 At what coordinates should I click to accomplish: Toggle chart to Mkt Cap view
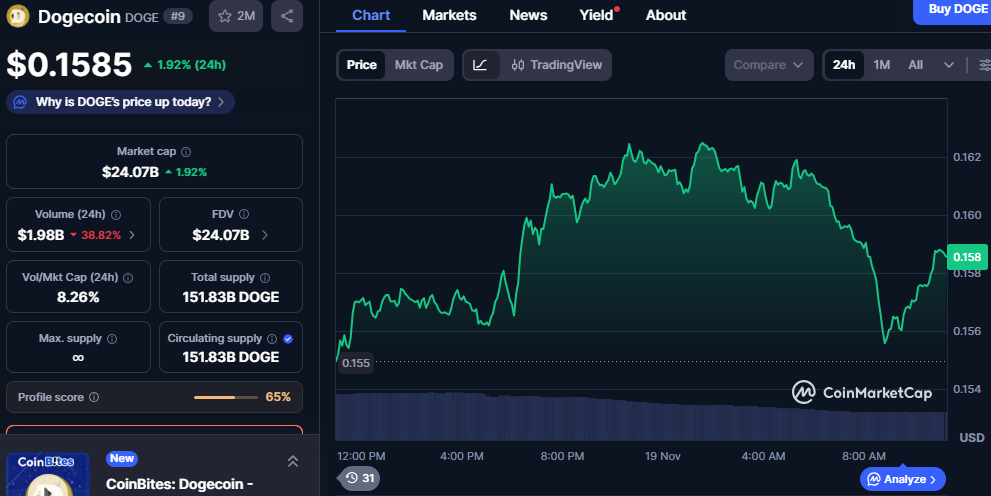pyautogui.click(x=418, y=65)
